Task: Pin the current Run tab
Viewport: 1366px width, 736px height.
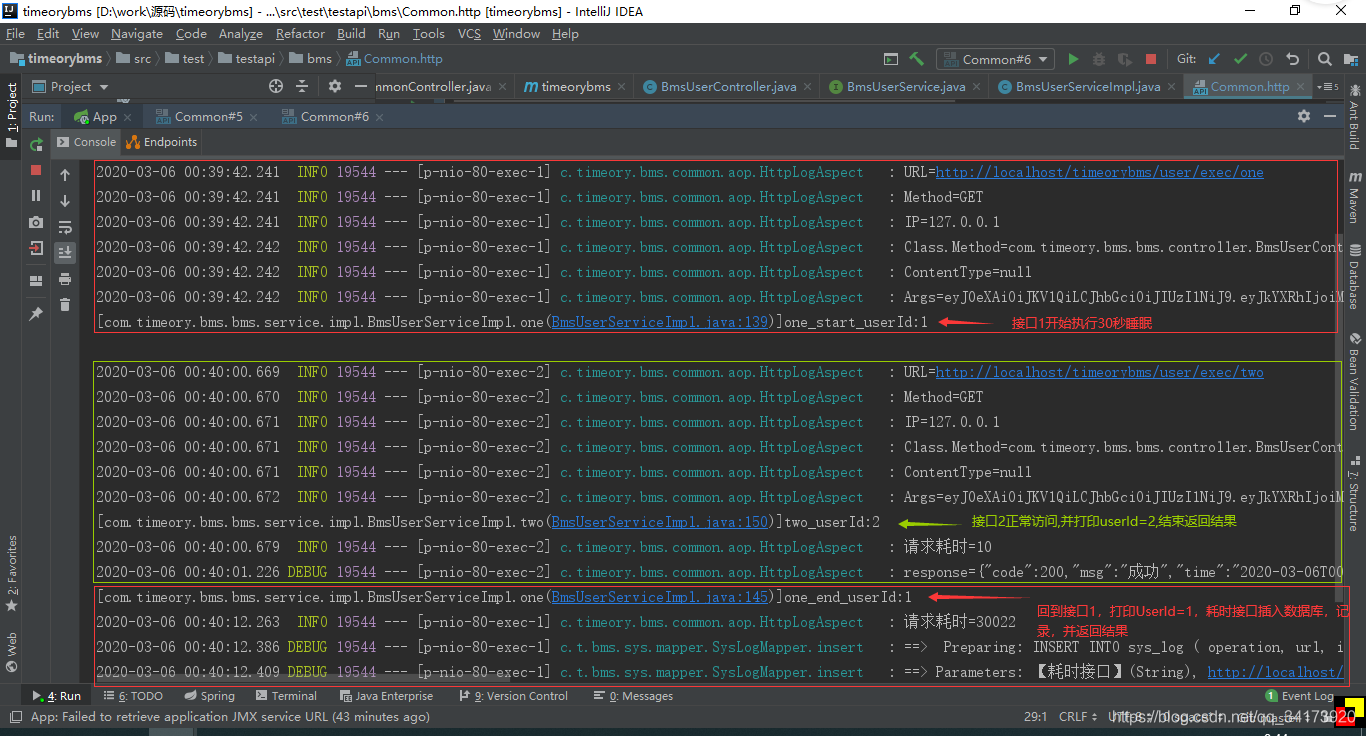Action: [36, 314]
